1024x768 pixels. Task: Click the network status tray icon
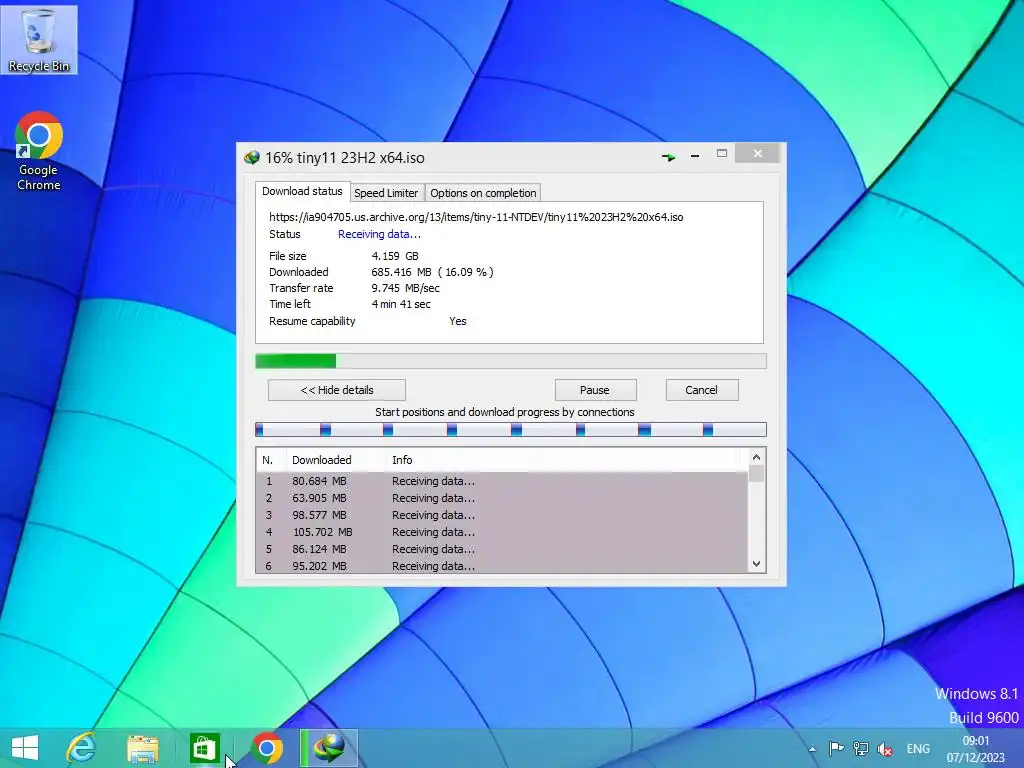tap(861, 748)
